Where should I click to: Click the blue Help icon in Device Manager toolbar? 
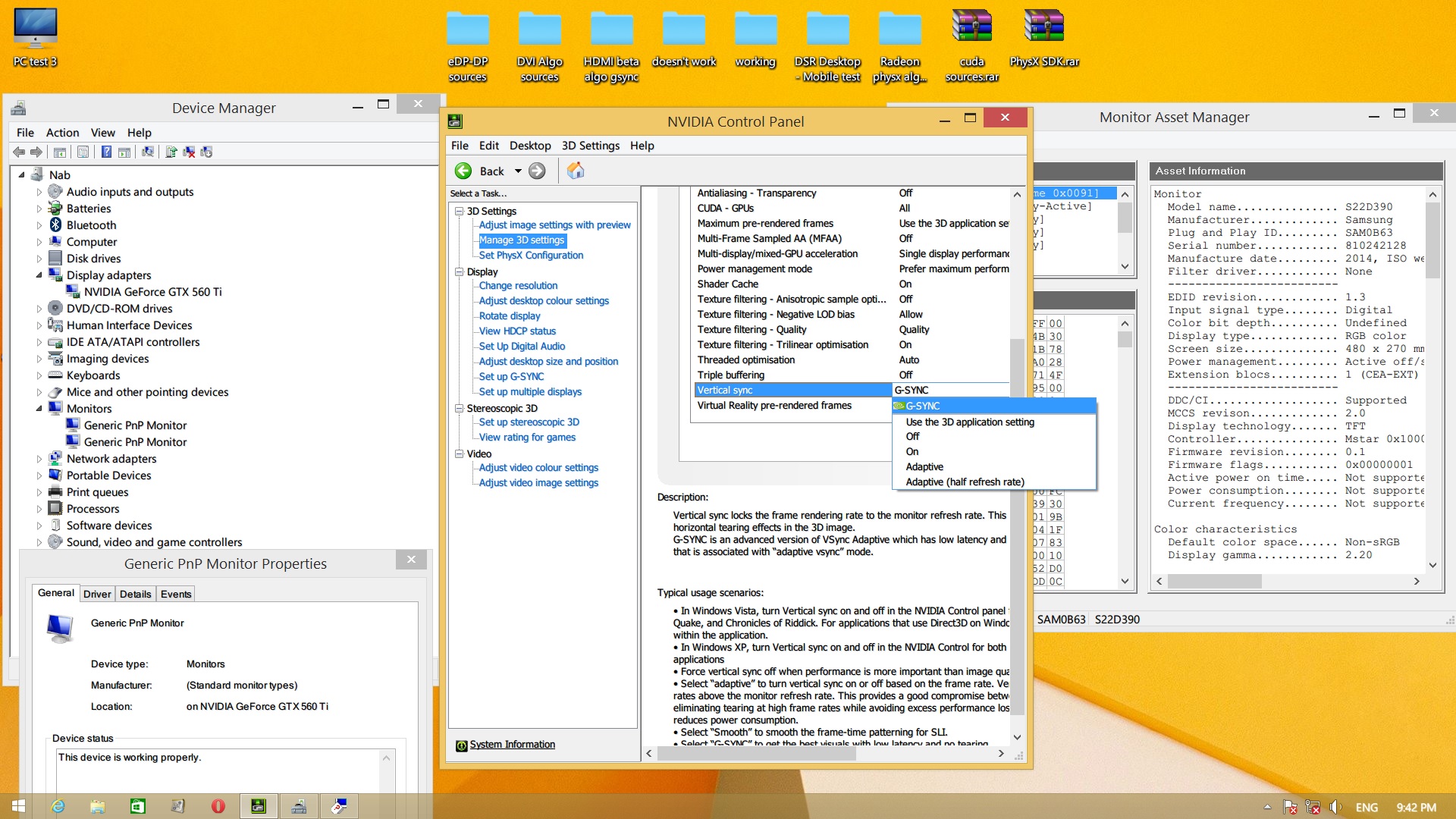coord(107,152)
